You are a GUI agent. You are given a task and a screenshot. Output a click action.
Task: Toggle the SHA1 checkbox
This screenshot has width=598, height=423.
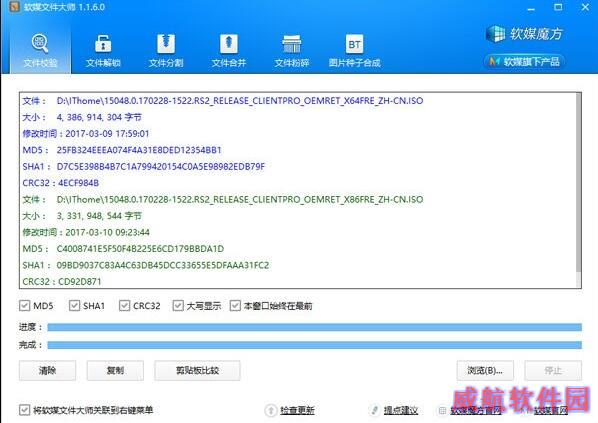click(x=74, y=306)
